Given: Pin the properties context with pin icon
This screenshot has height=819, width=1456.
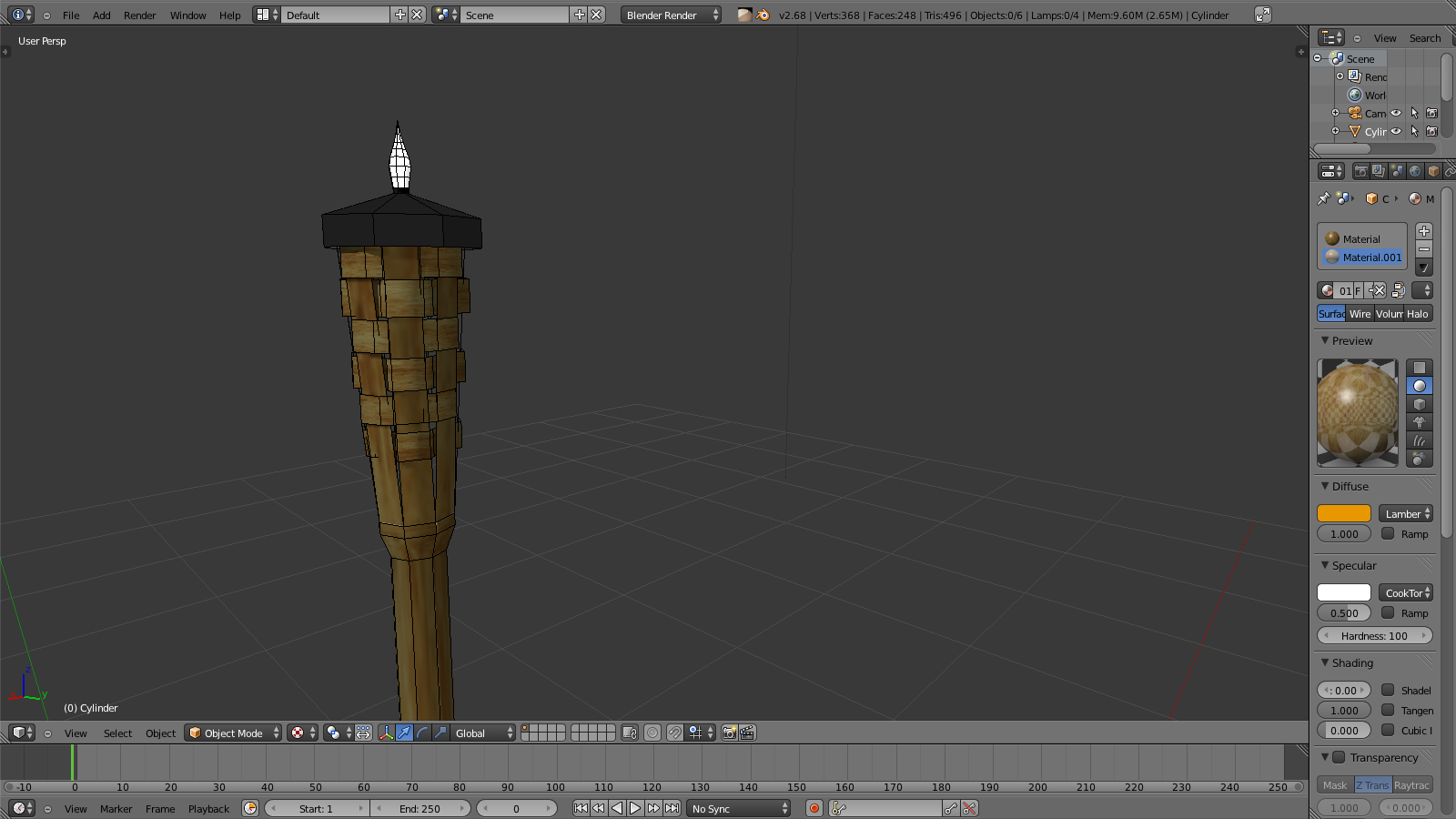Looking at the screenshot, I should pos(1324,198).
